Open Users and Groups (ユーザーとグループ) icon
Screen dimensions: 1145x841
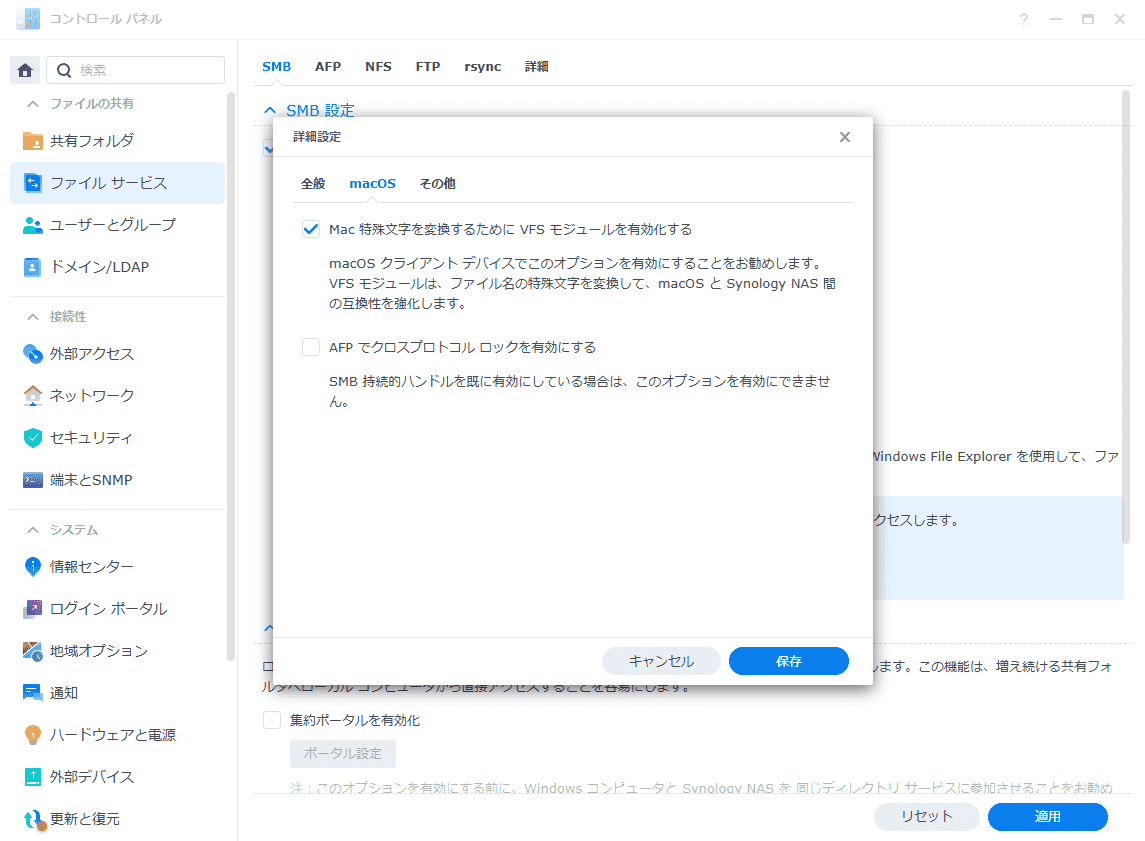coord(32,225)
